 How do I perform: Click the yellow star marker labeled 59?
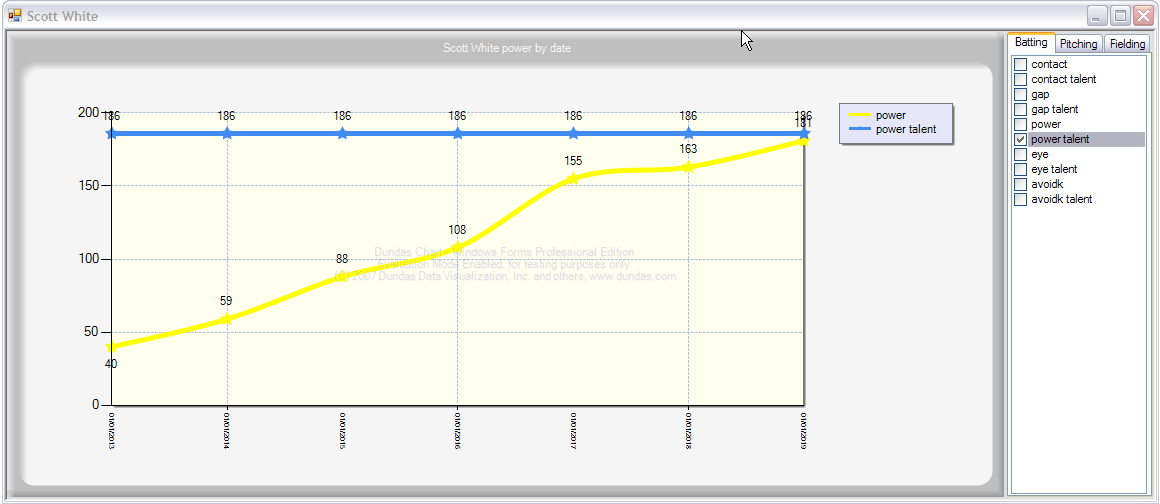(227, 318)
